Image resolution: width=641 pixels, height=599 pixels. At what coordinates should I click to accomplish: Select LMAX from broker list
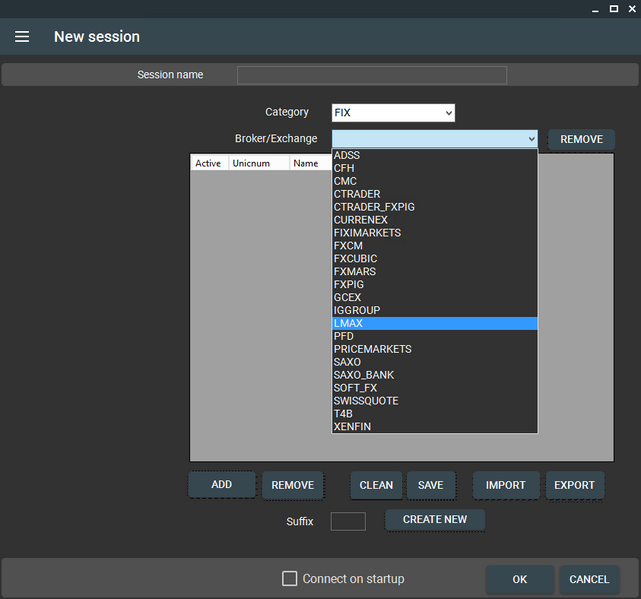tap(434, 323)
